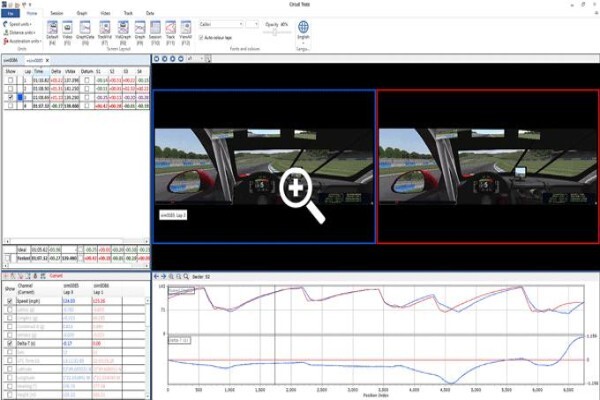
Task: Click the fourth round video control button
Action: [181, 59]
